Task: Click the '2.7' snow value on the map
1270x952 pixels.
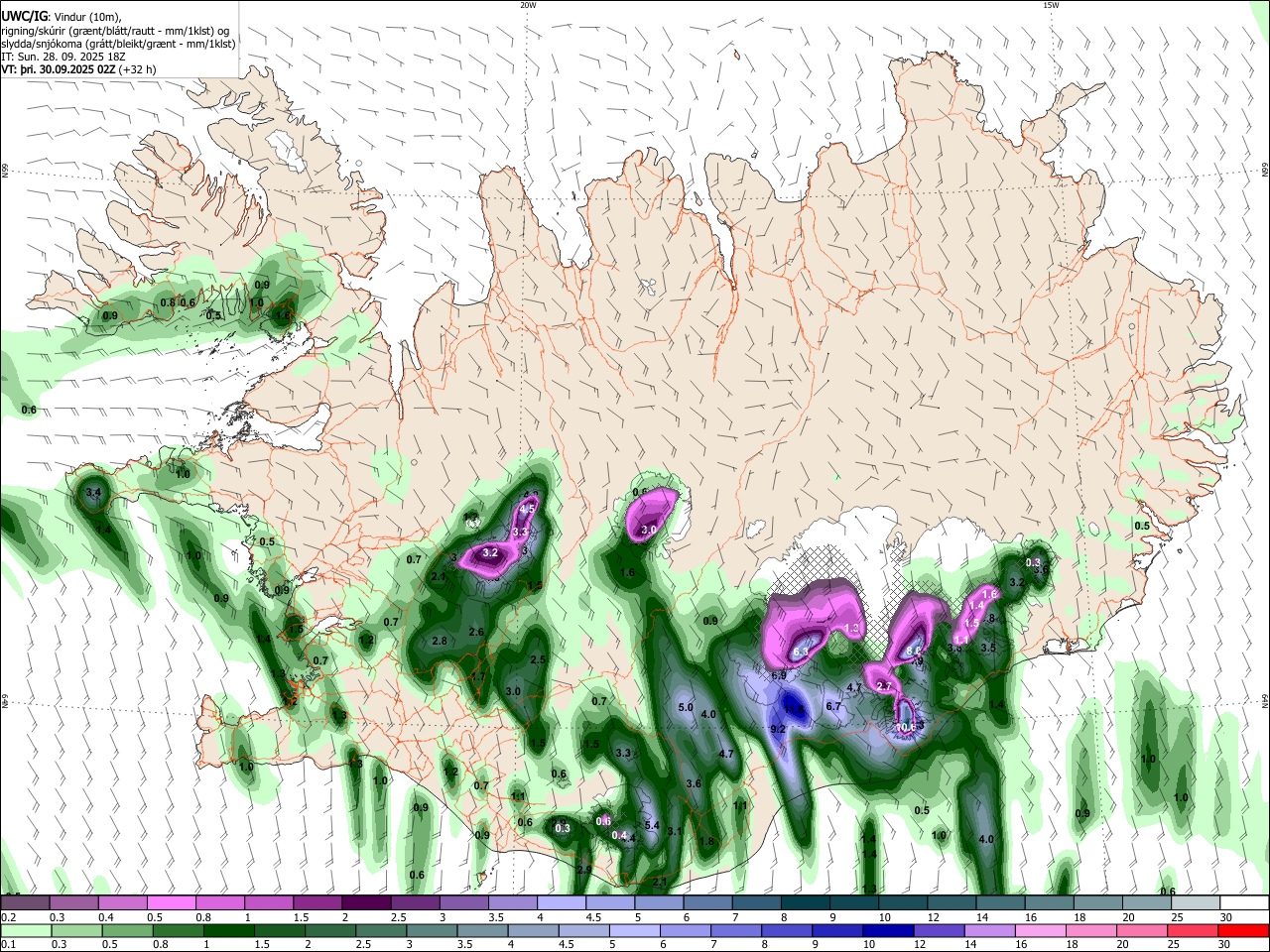Action: coord(885,685)
